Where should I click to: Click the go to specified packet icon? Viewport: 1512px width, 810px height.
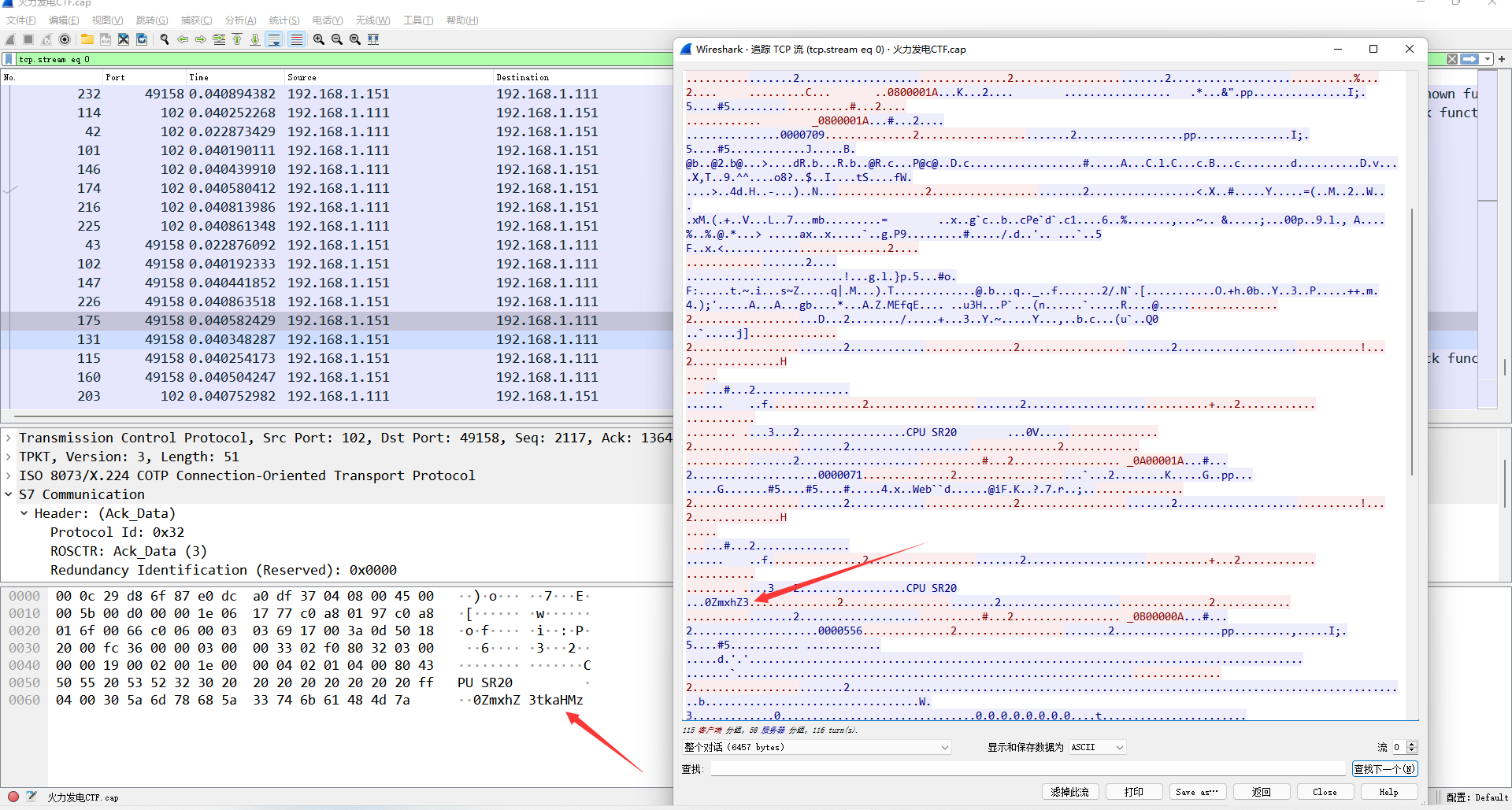click(x=219, y=39)
